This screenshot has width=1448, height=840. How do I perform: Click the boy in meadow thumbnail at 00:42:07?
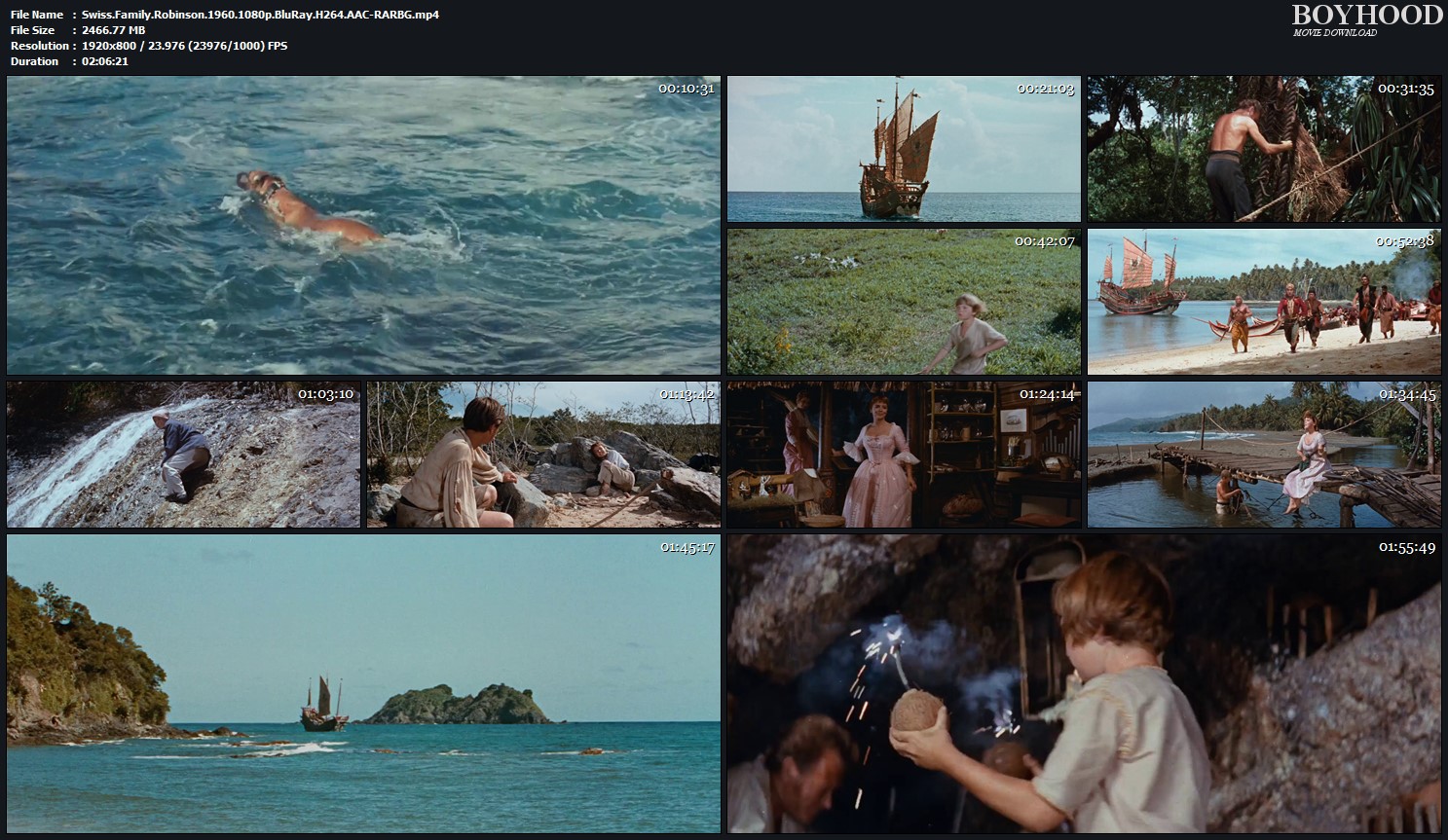coord(904,302)
